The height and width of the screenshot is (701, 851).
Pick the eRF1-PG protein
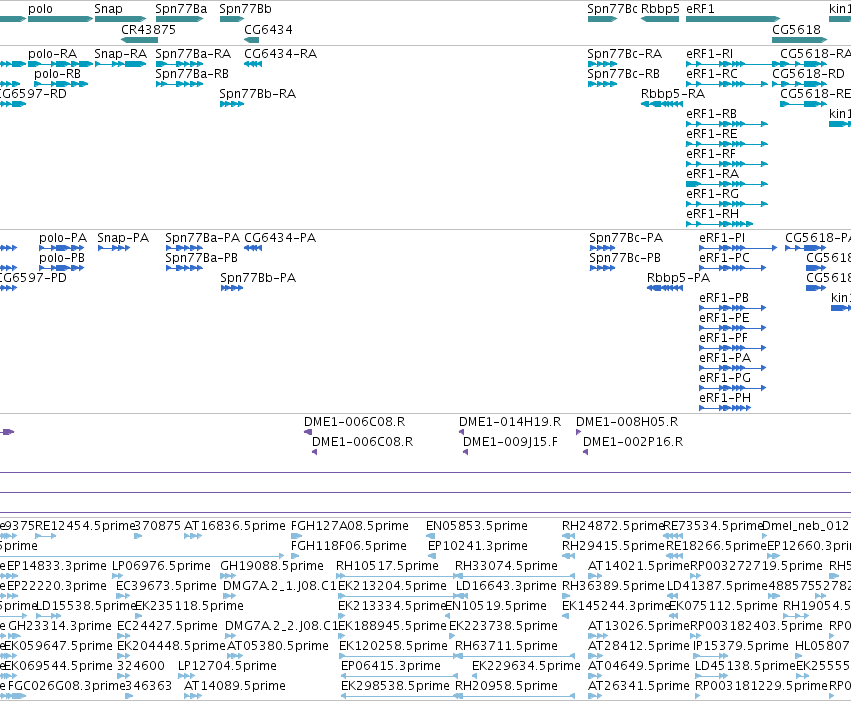click(733, 388)
